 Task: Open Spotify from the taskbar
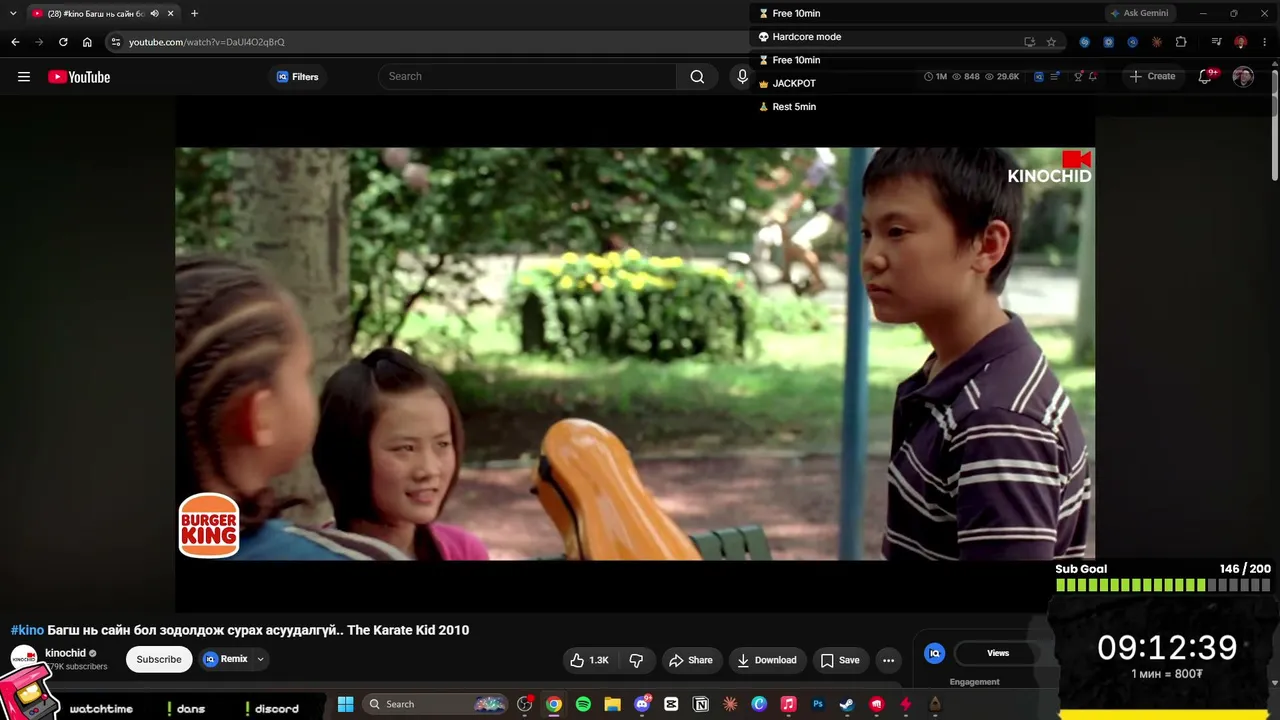click(x=583, y=704)
